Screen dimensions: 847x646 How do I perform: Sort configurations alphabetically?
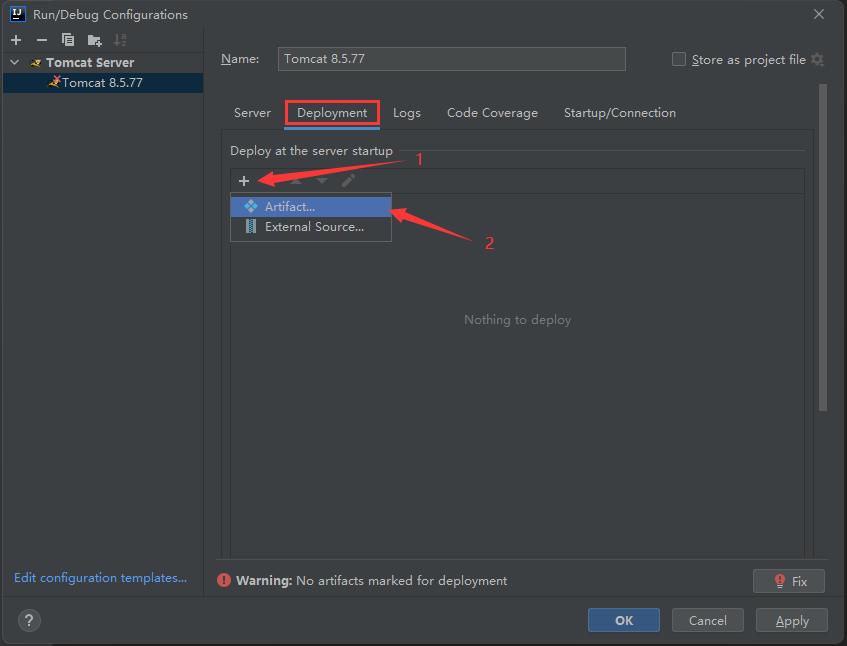click(x=120, y=40)
